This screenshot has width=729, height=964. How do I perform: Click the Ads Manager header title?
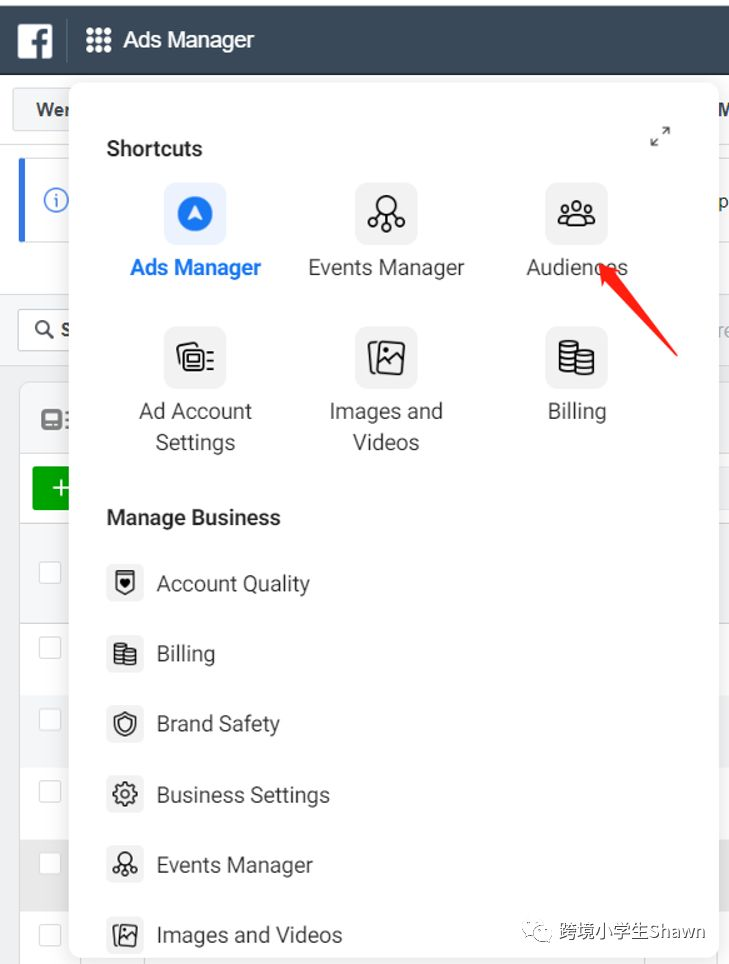click(188, 40)
